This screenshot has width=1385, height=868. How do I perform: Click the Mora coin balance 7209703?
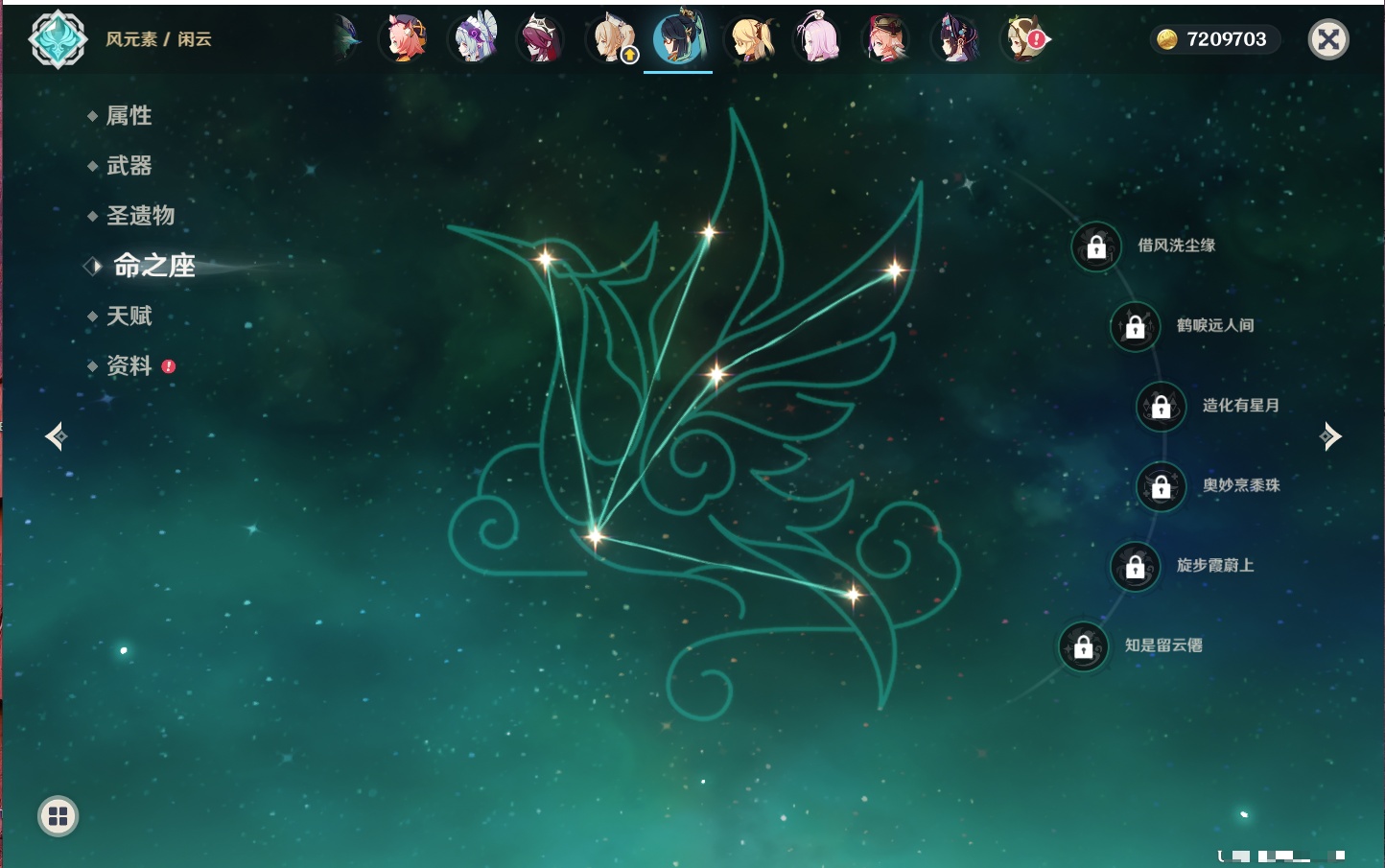pyautogui.click(x=1213, y=39)
